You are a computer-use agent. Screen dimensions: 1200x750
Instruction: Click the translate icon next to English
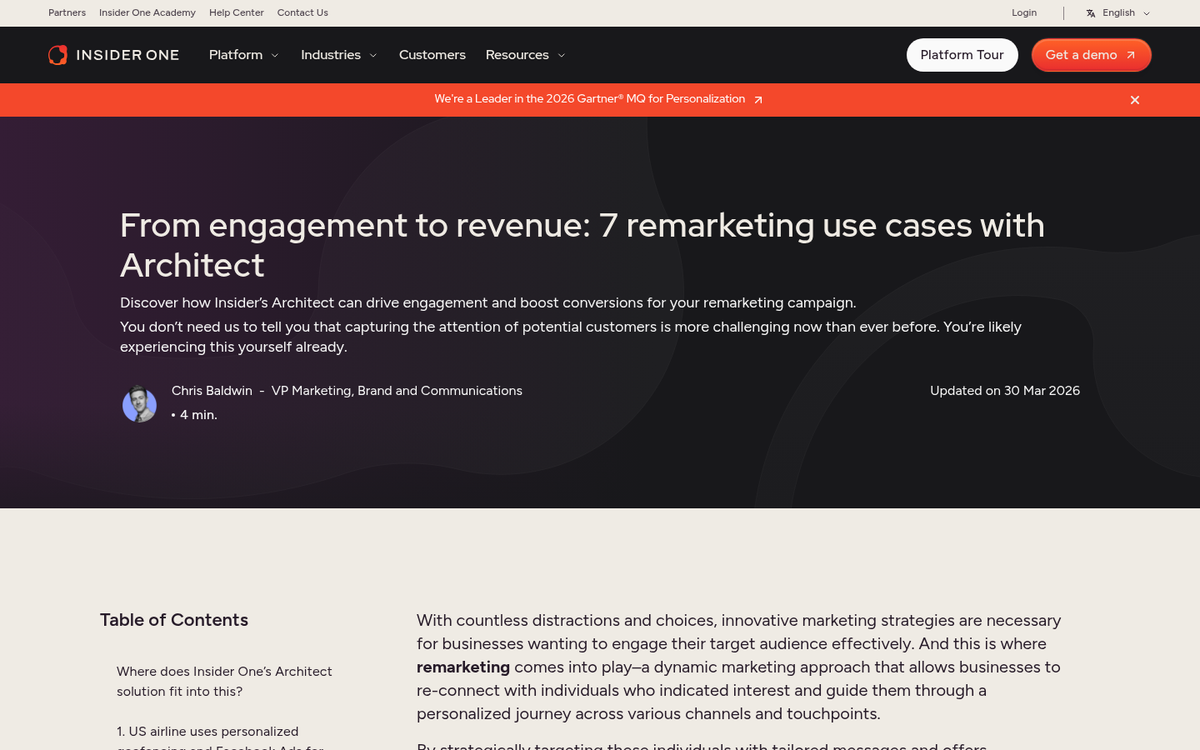pos(1089,12)
